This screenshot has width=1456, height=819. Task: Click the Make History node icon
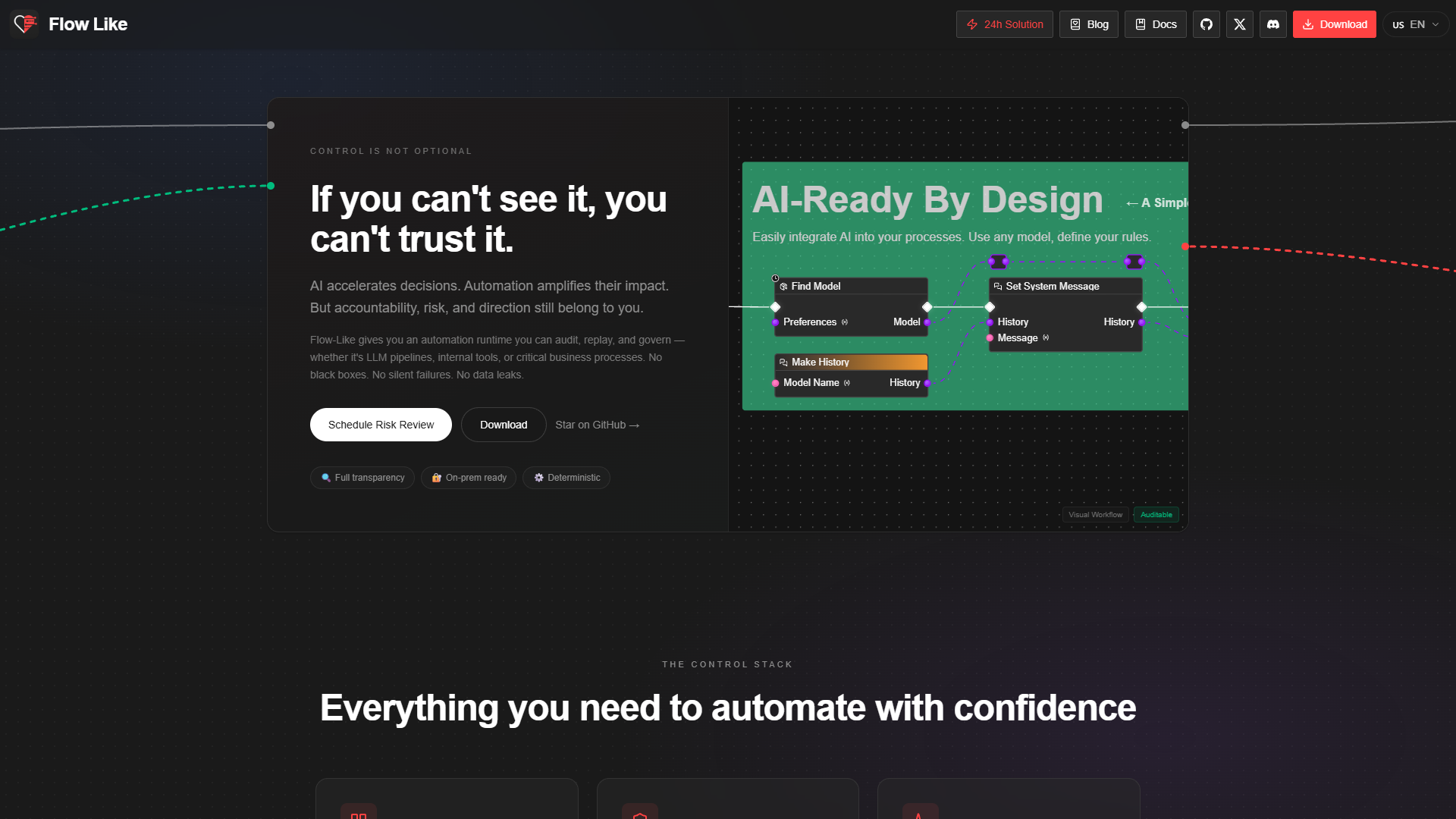(x=783, y=362)
